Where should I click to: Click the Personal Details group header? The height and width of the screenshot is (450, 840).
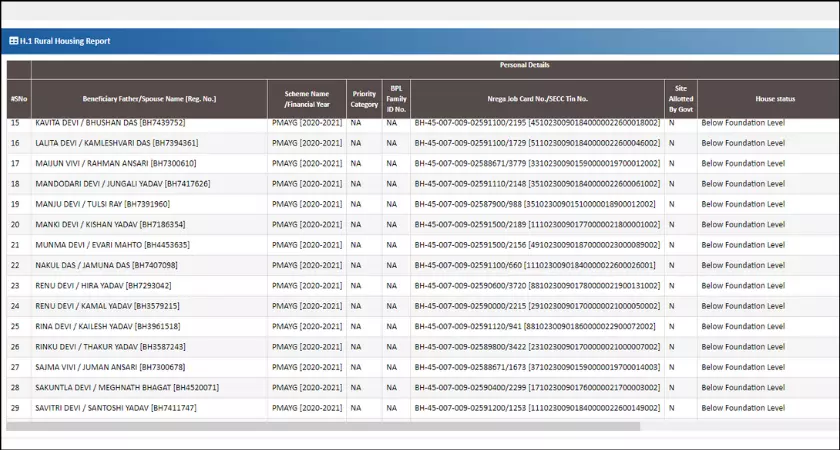coord(524,65)
